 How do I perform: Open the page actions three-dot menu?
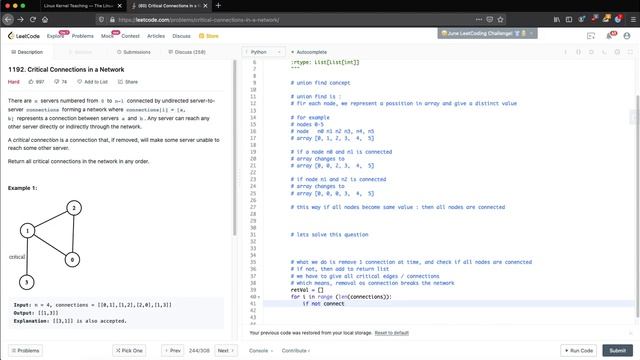point(478,20)
